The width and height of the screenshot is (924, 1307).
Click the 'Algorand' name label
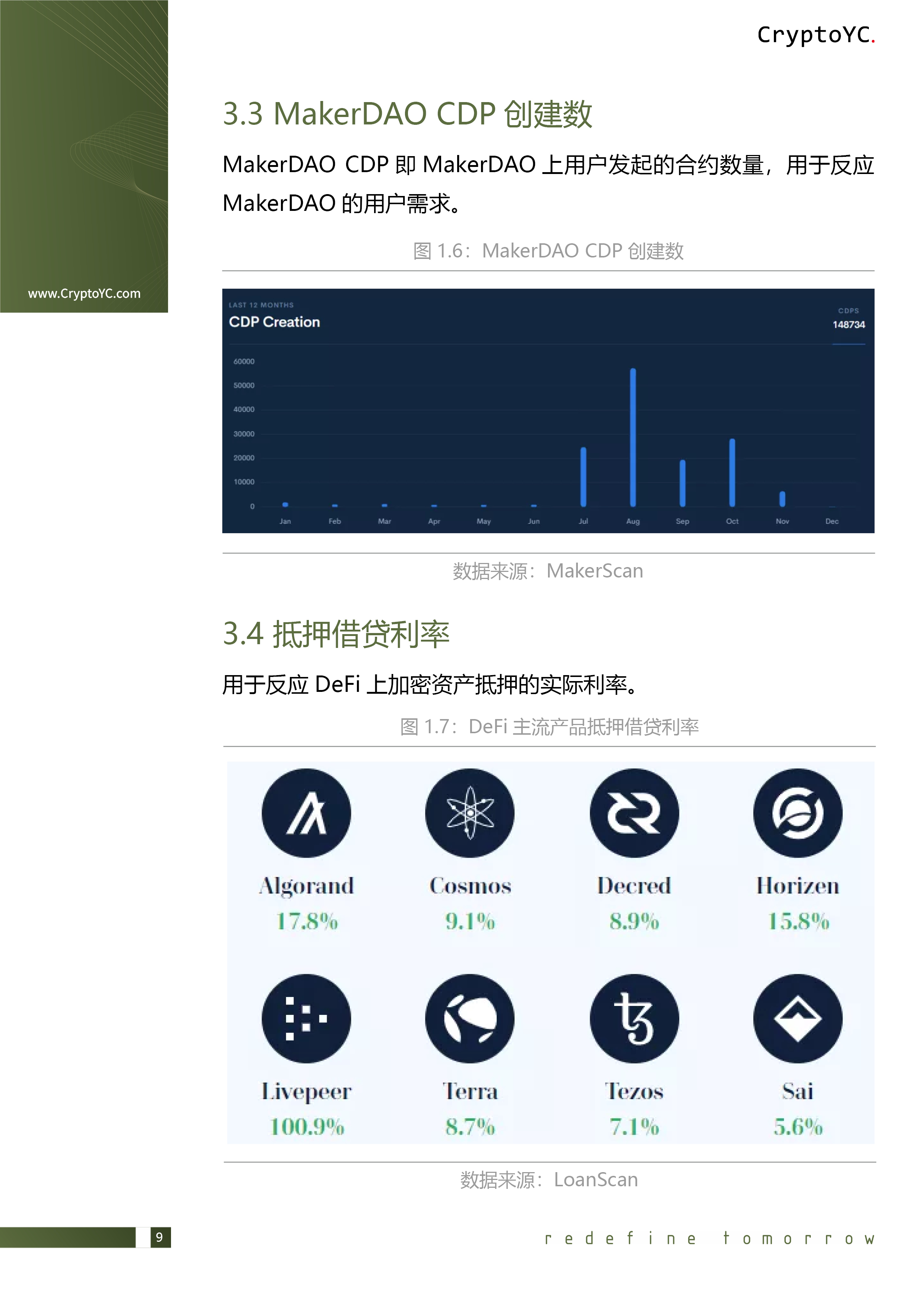[x=306, y=887]
